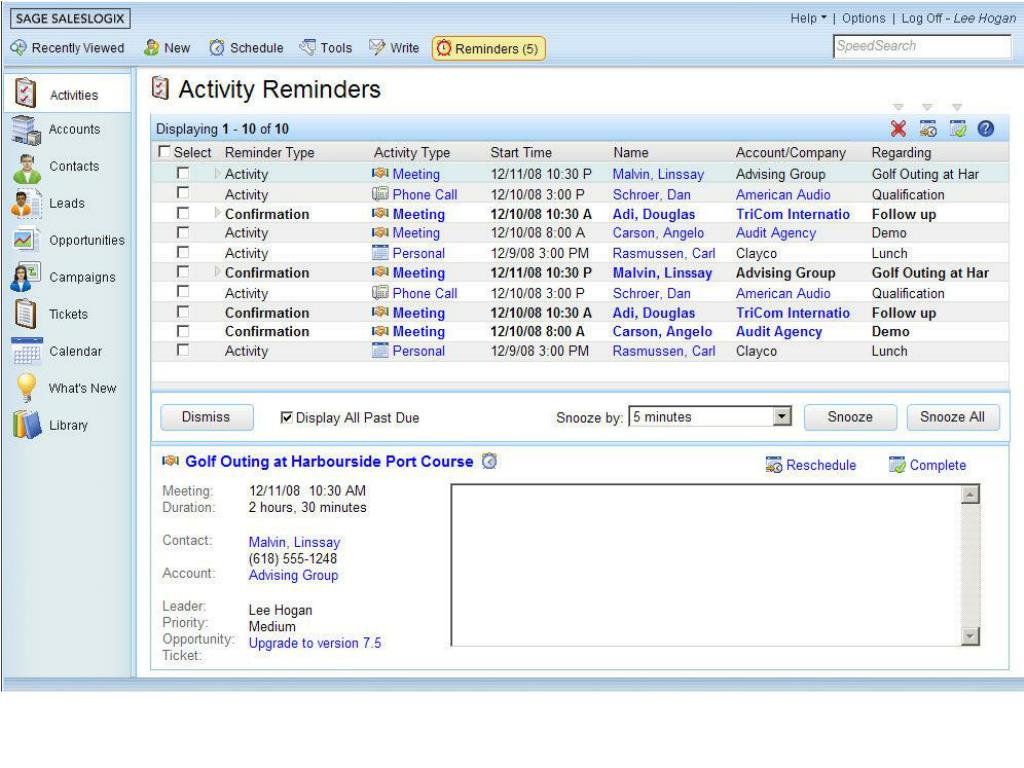Sort by Regarding column header

[901, 153]
